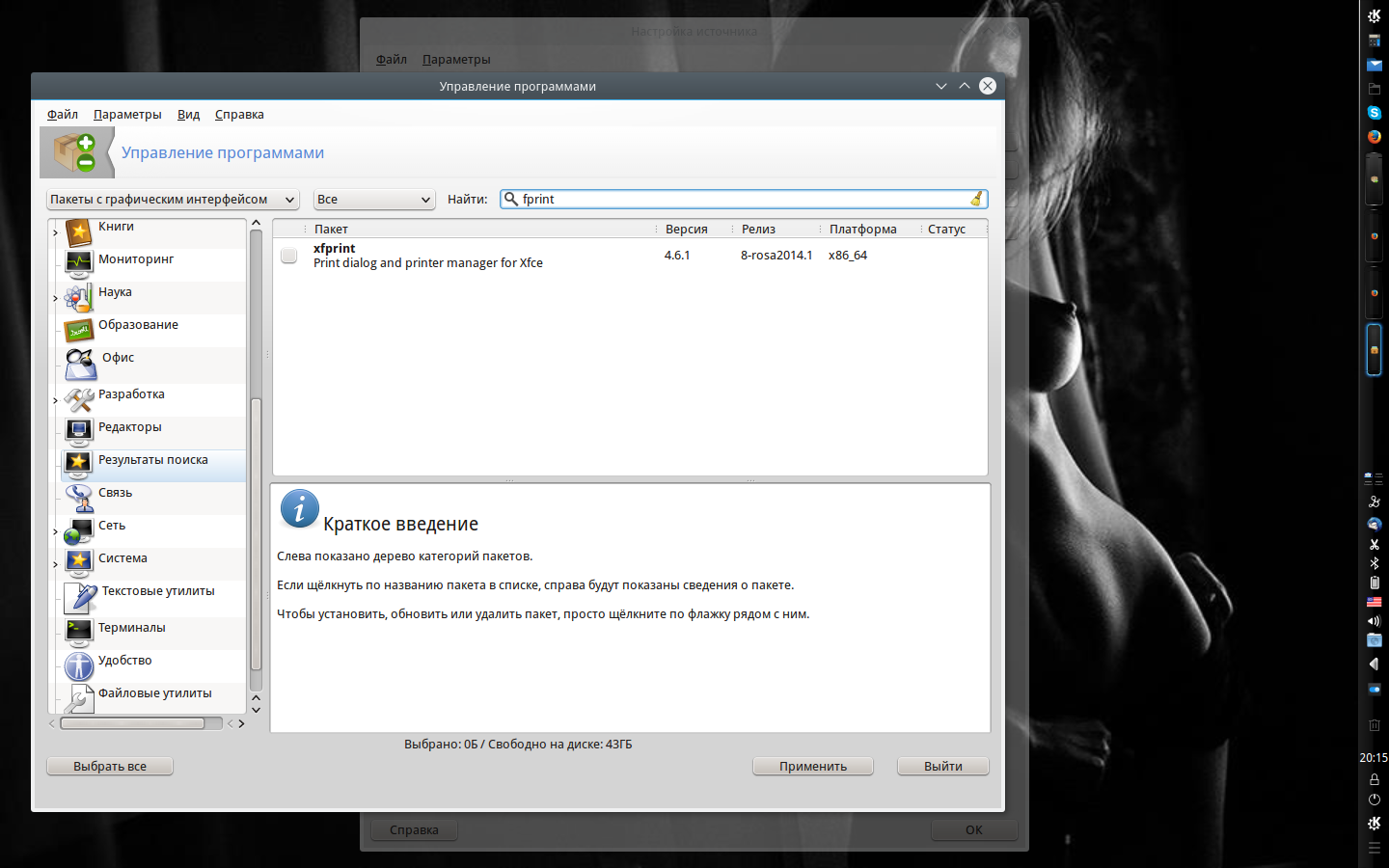Select the Терминалы category label
The height and width of the screenshot is (868, 1389).
point(132,628)
